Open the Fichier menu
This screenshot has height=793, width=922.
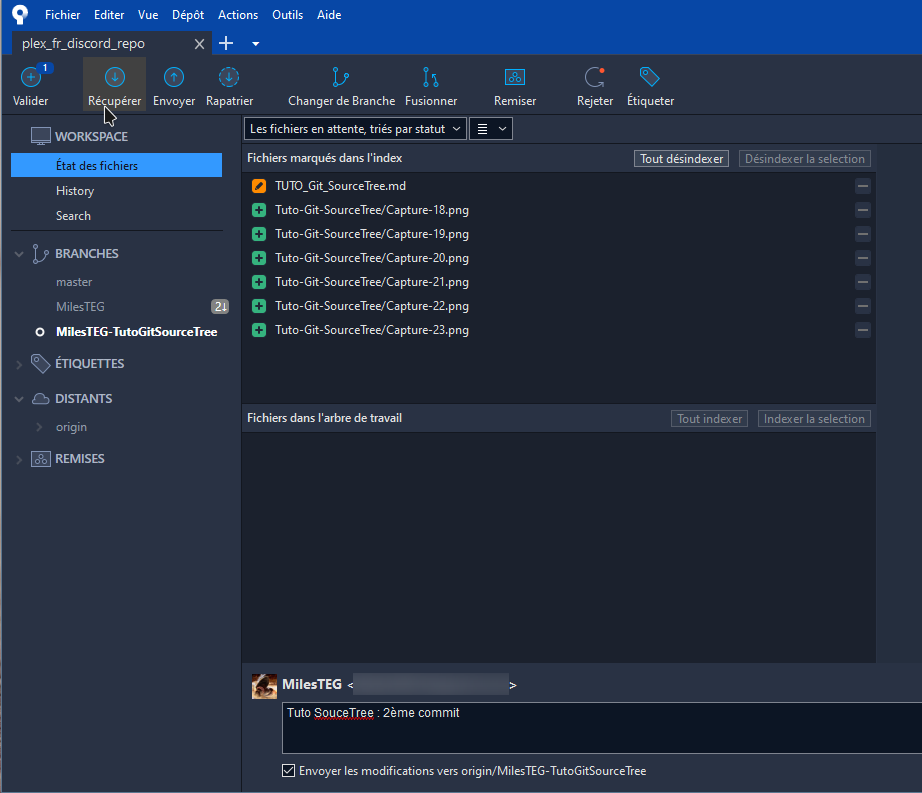tap(62, 15)
